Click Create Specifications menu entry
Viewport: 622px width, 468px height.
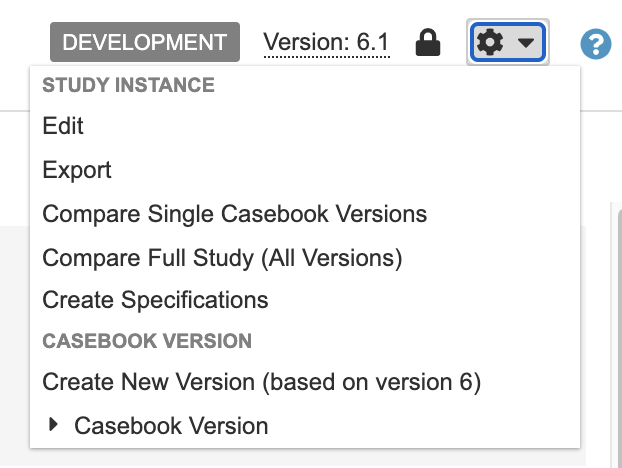click(155, 300)
